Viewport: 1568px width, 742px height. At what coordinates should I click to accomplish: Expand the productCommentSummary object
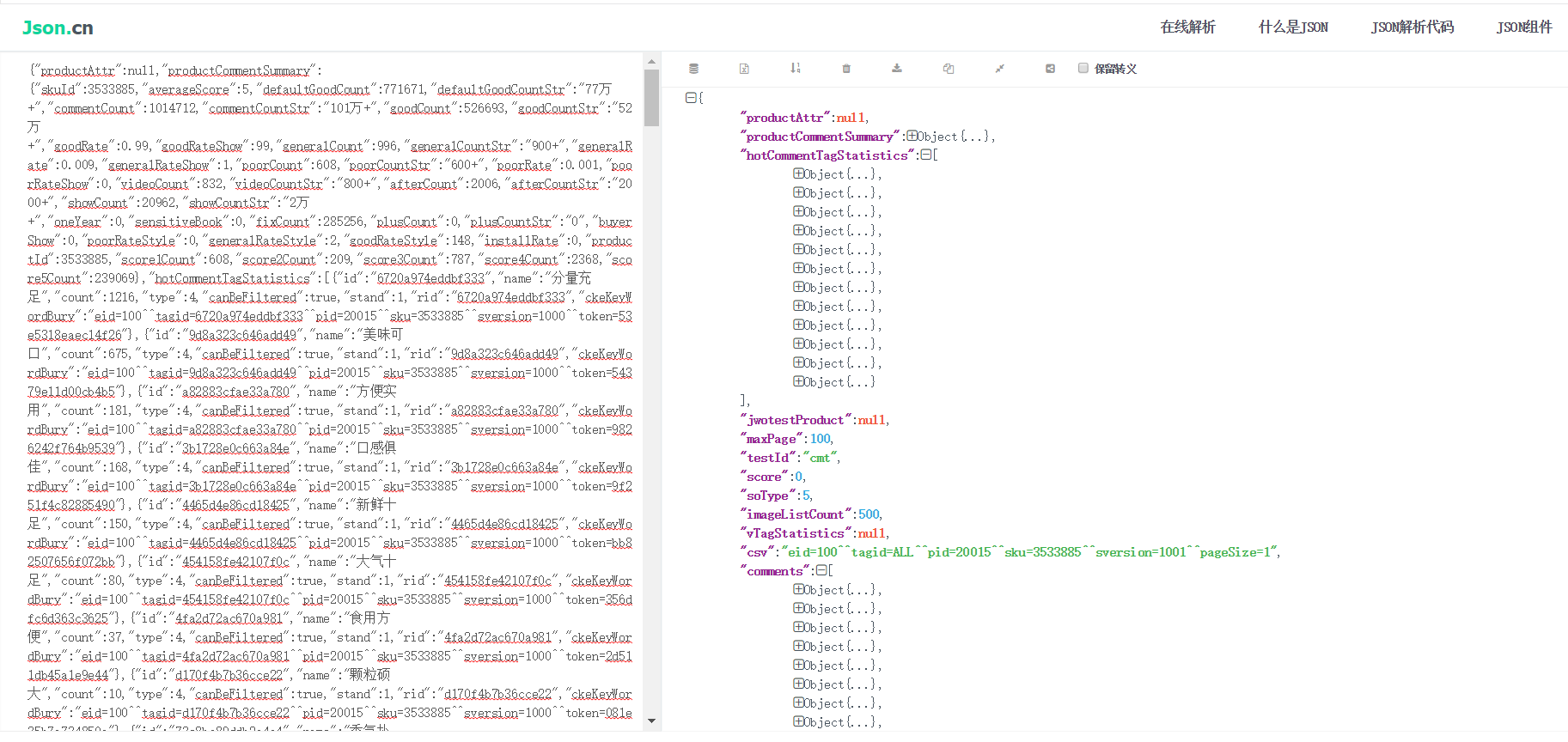pos(912,136)
